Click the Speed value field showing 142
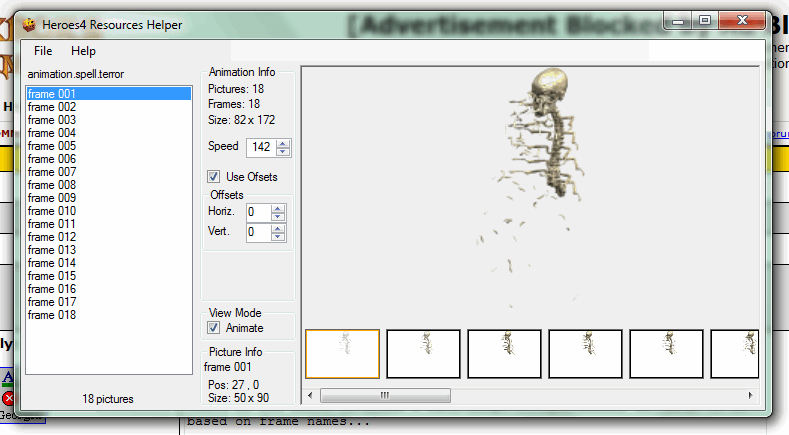 click(261, 147)
